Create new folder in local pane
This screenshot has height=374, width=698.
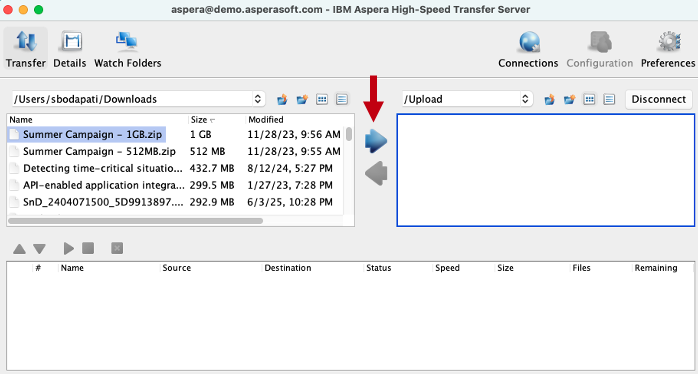point(302,99)
